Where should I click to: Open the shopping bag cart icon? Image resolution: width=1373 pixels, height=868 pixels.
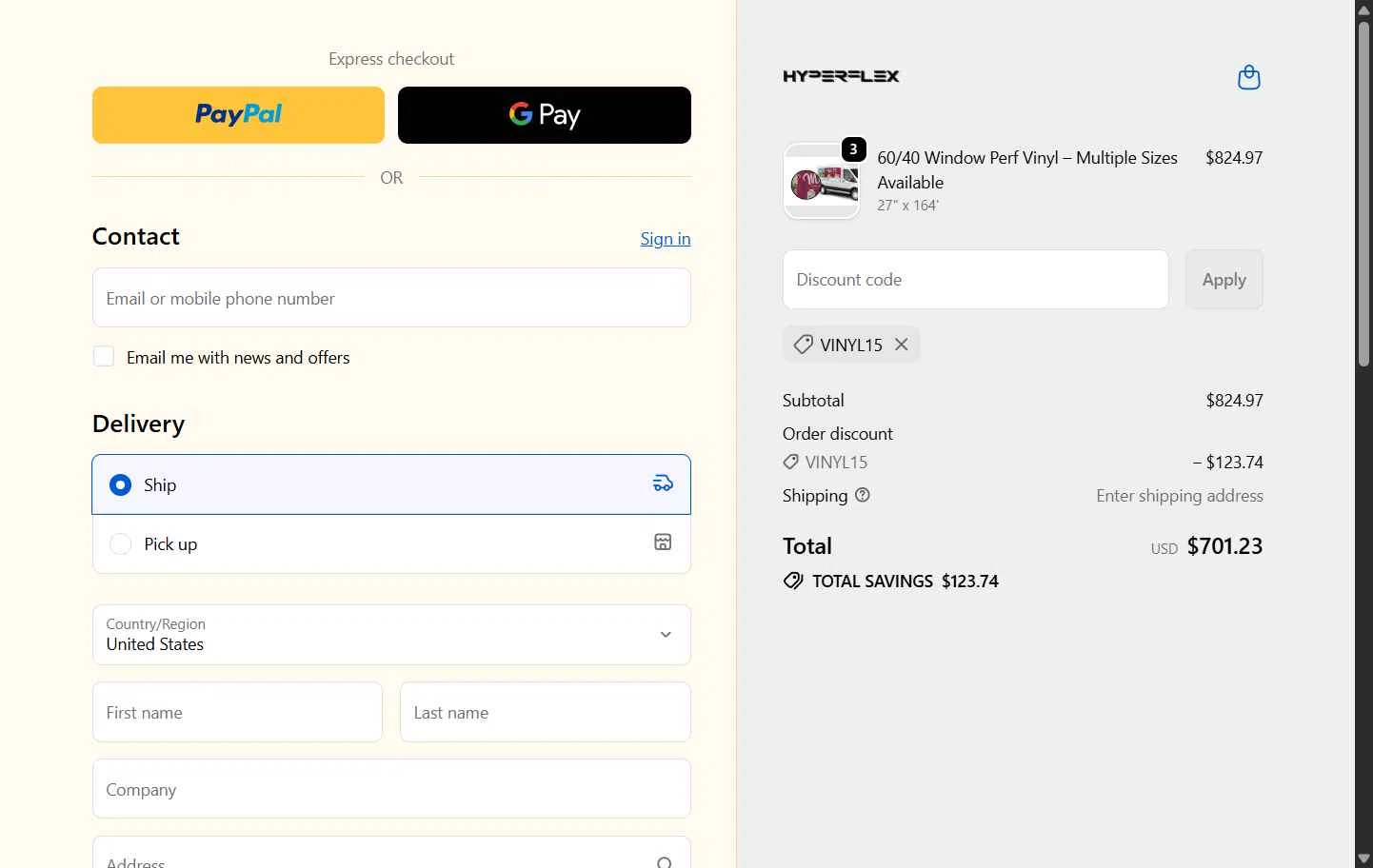coord(1248,77)
